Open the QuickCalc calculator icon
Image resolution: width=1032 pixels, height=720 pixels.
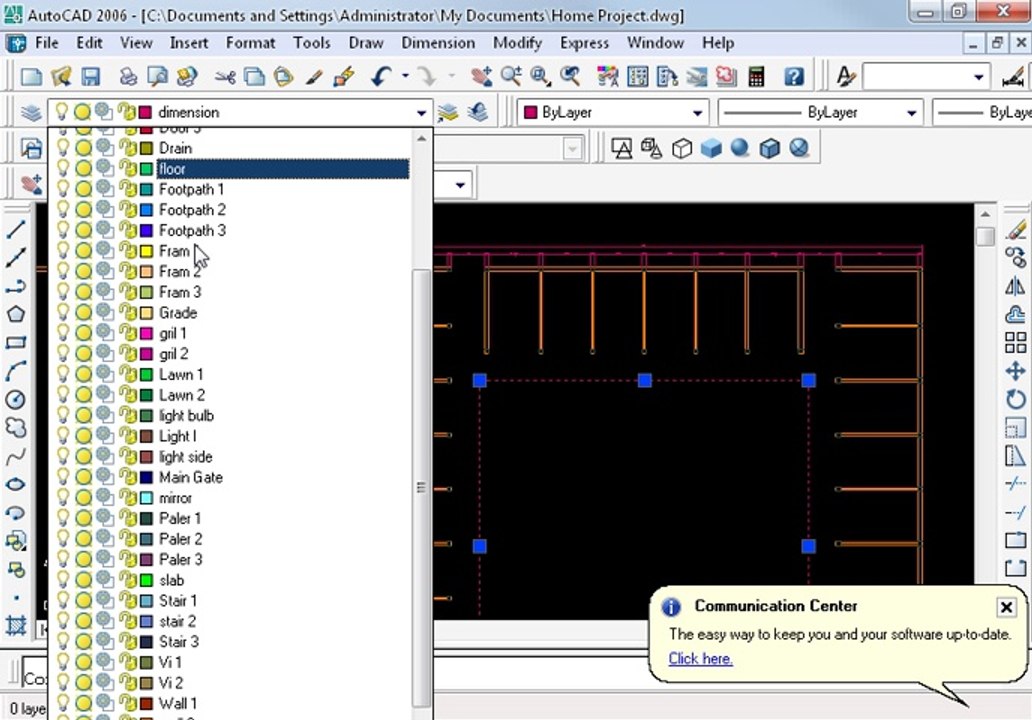756,76
